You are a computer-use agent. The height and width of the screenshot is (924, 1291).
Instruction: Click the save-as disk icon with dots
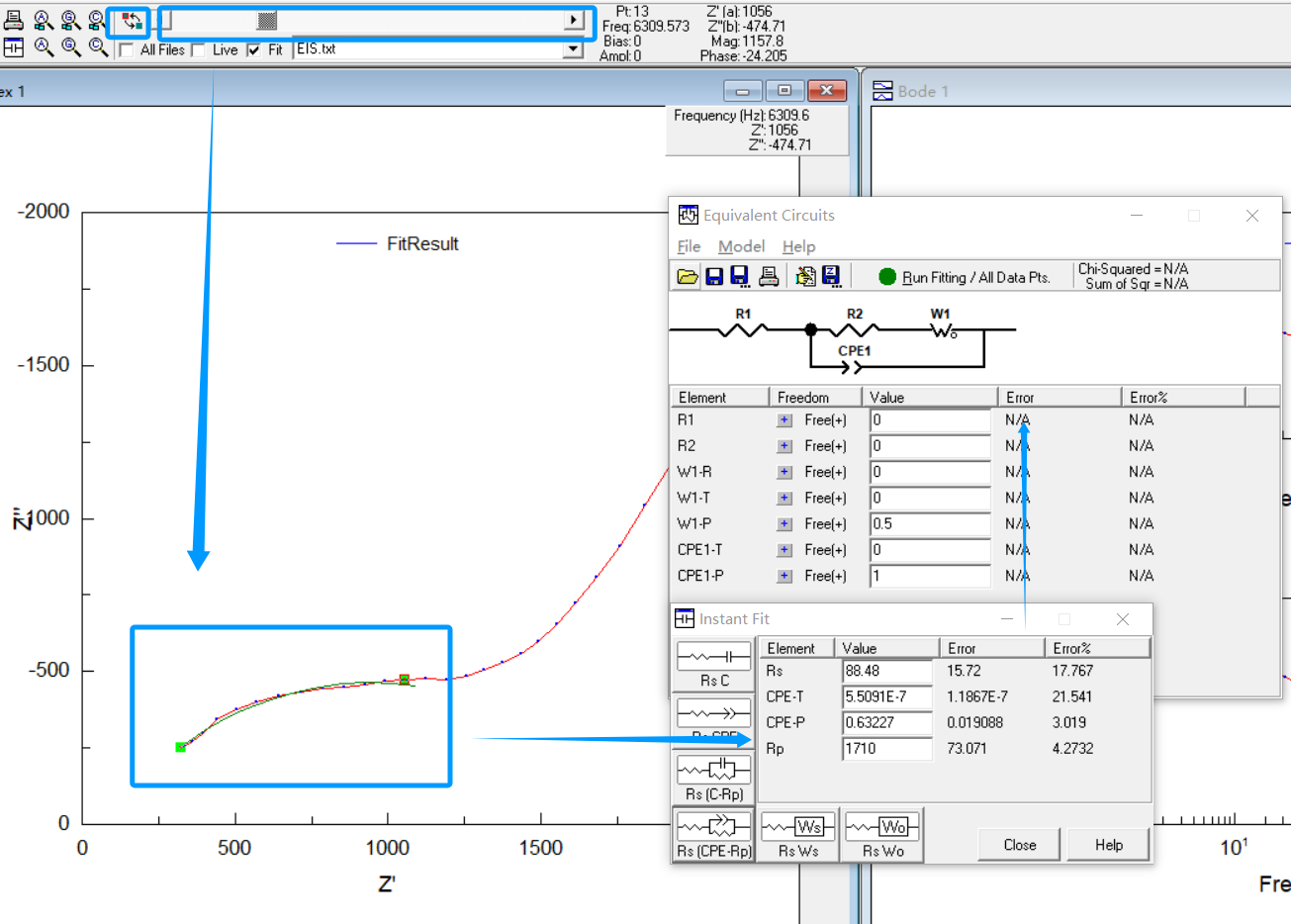[x=740, y=277]
